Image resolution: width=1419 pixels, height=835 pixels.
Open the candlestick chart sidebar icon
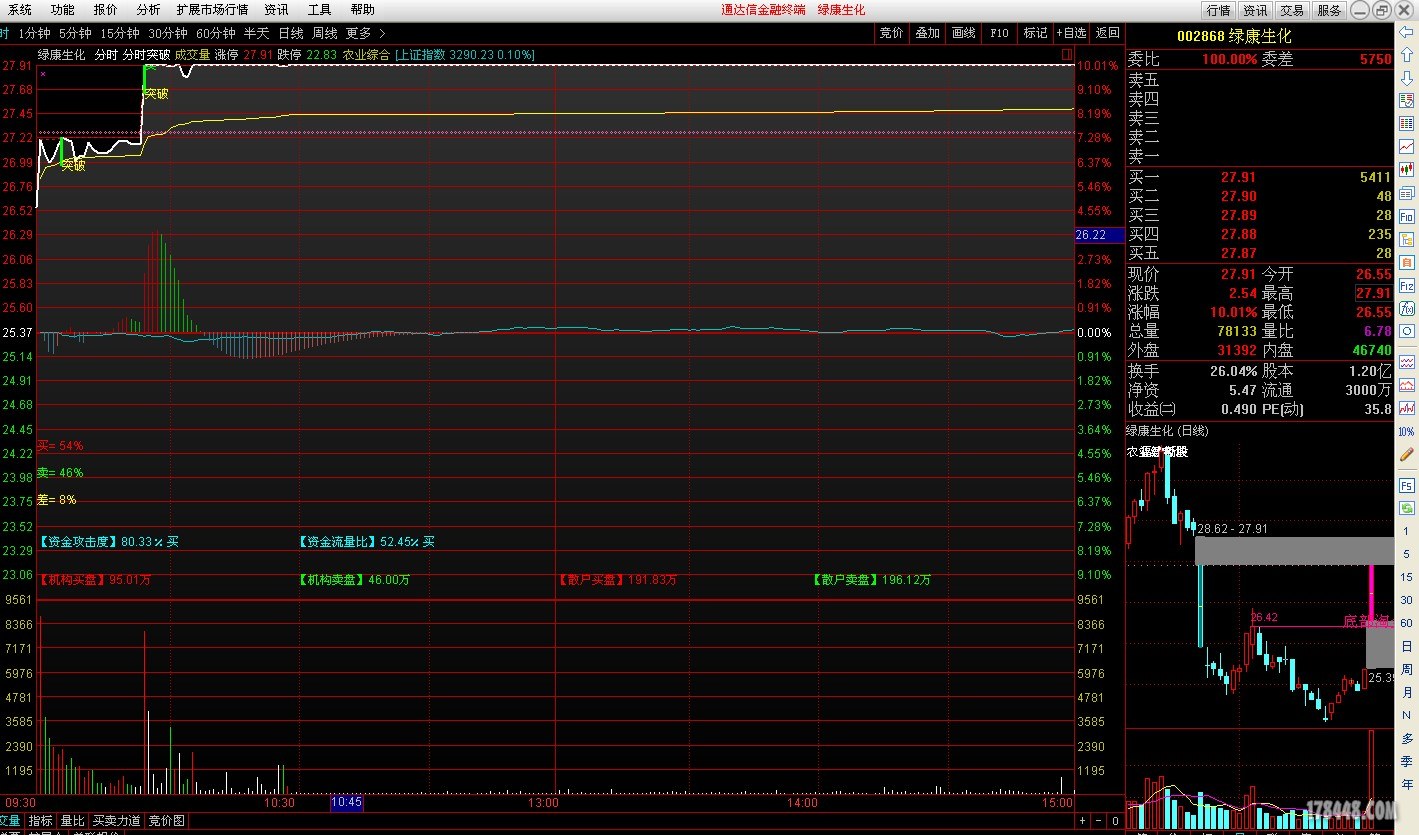1406,170
